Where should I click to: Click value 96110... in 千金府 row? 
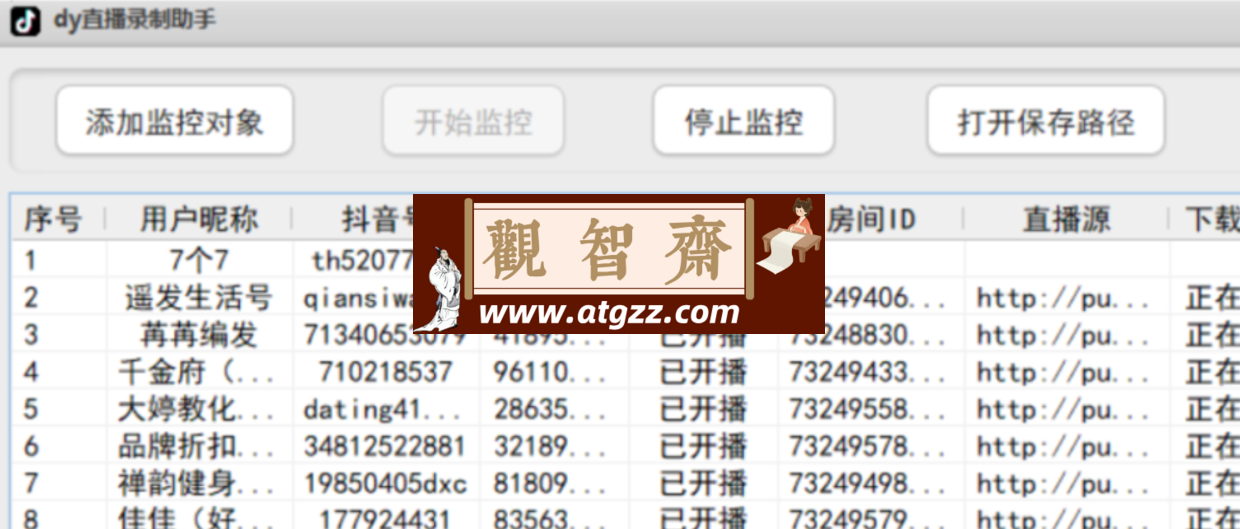click(549, 372)
